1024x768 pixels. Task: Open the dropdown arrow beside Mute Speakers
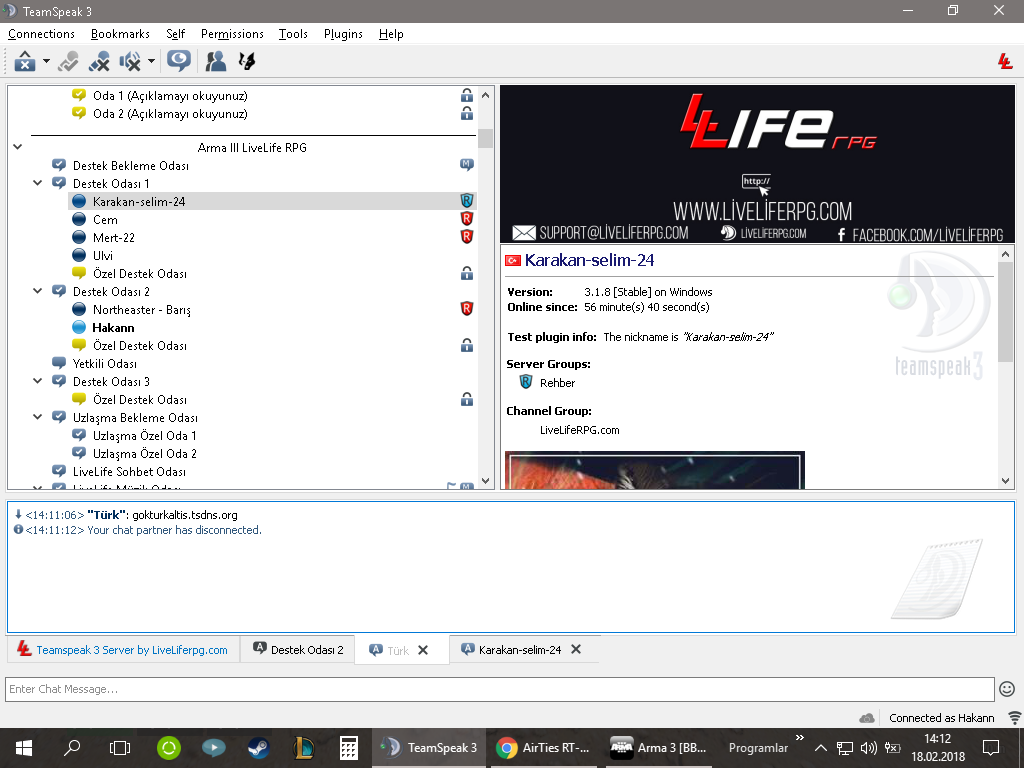tap(151, 61)
